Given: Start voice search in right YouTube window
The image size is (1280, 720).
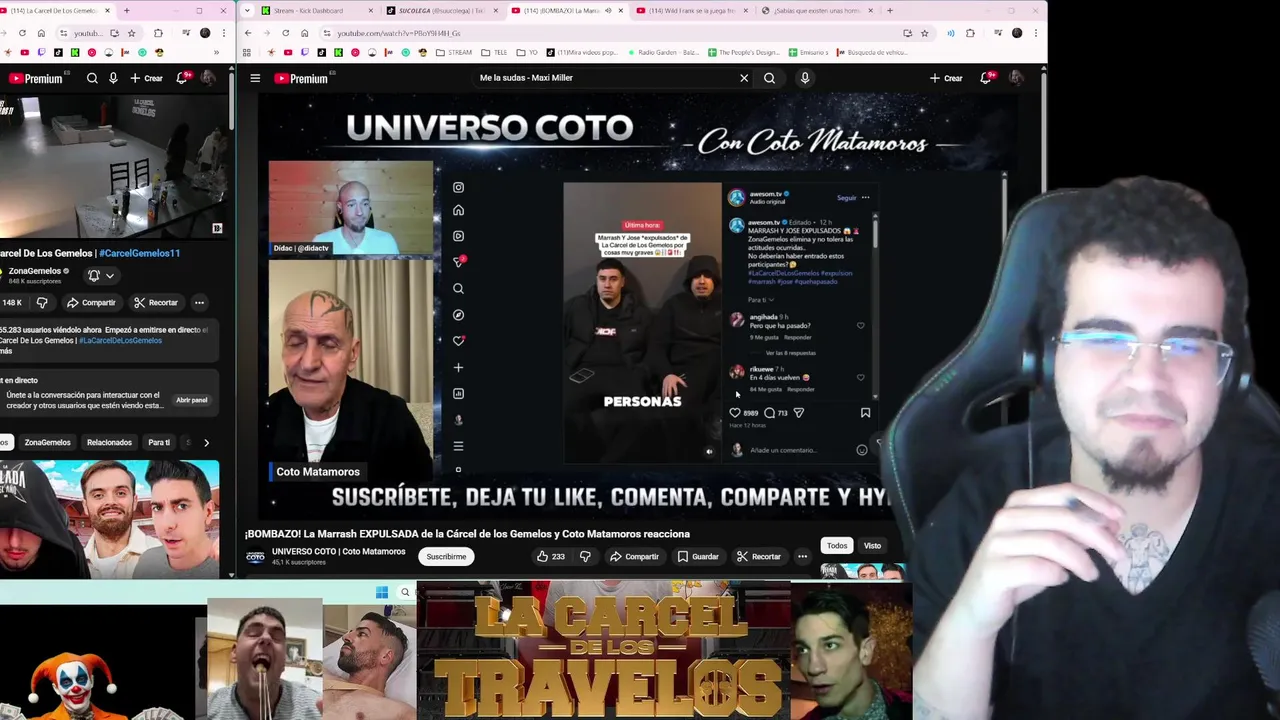Looking at the screenshot, I should pos(805,78).
